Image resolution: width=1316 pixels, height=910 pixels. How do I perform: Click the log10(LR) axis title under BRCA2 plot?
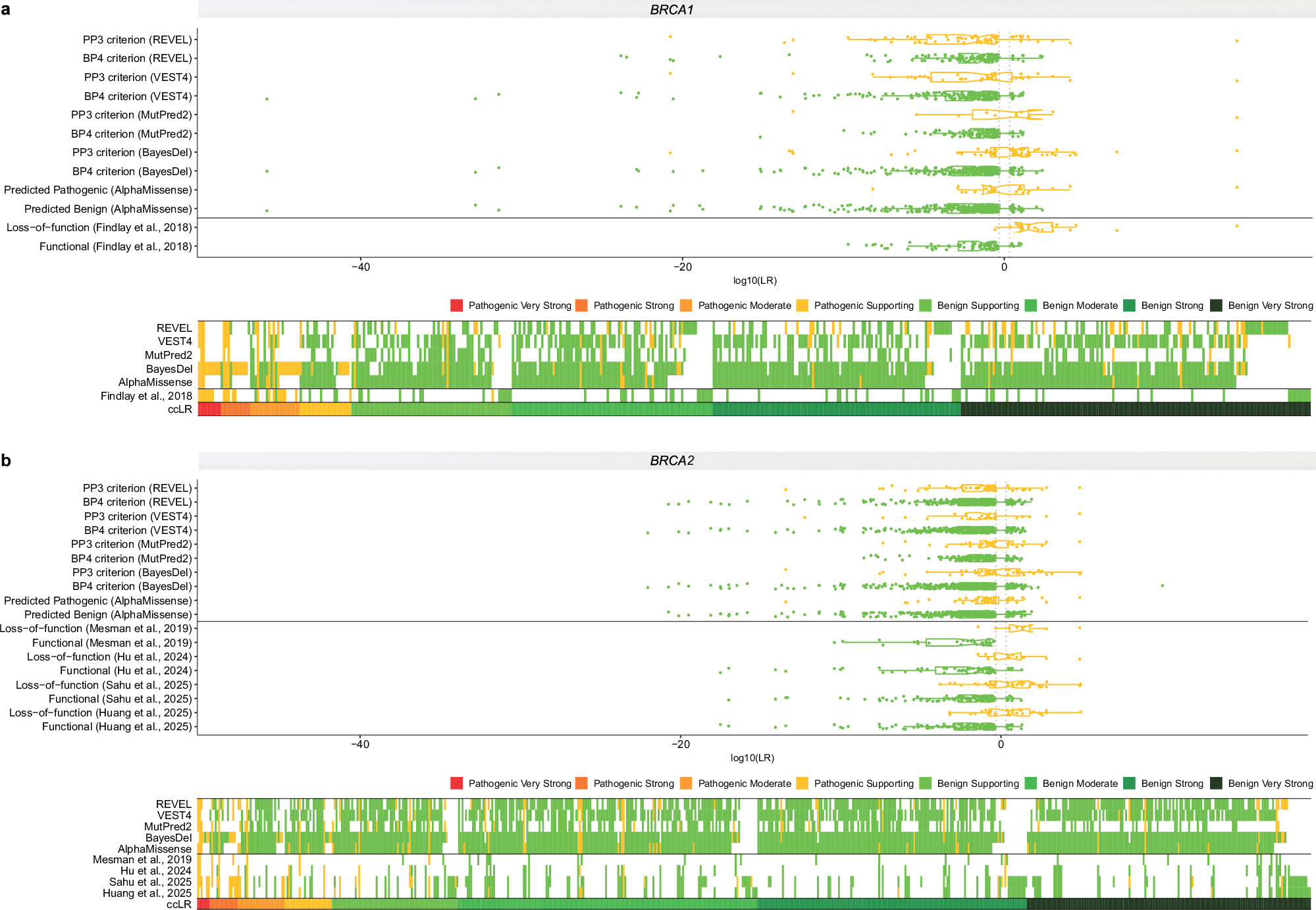pos(752,758)
